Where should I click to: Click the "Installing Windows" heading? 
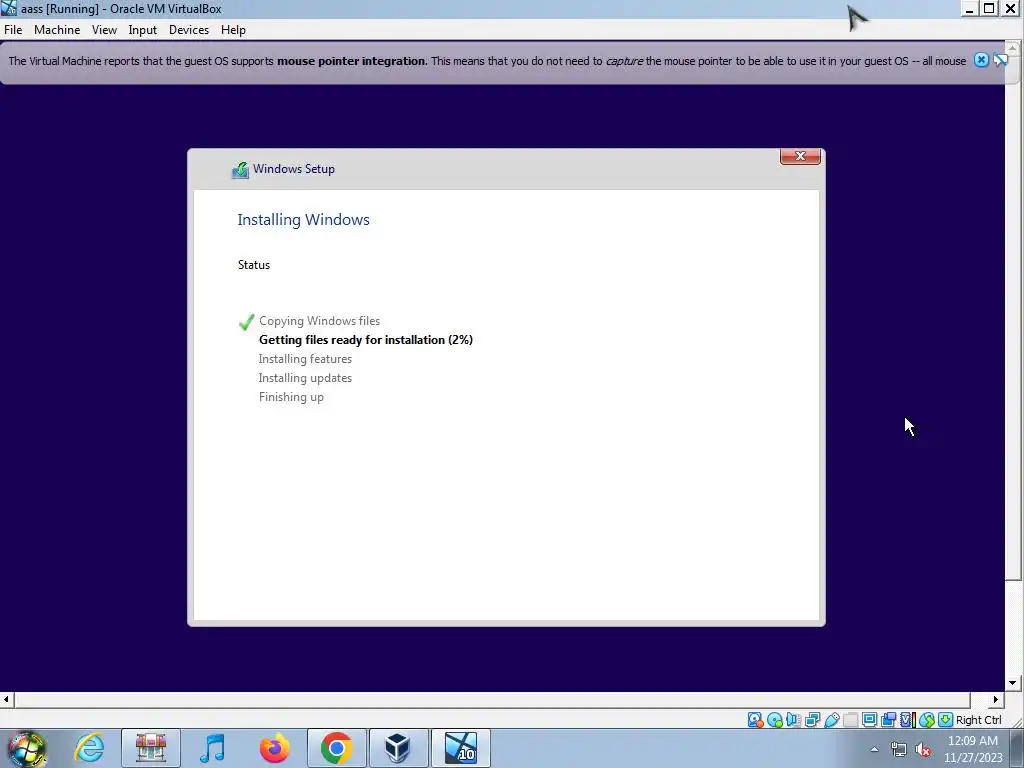click(303, 219)
